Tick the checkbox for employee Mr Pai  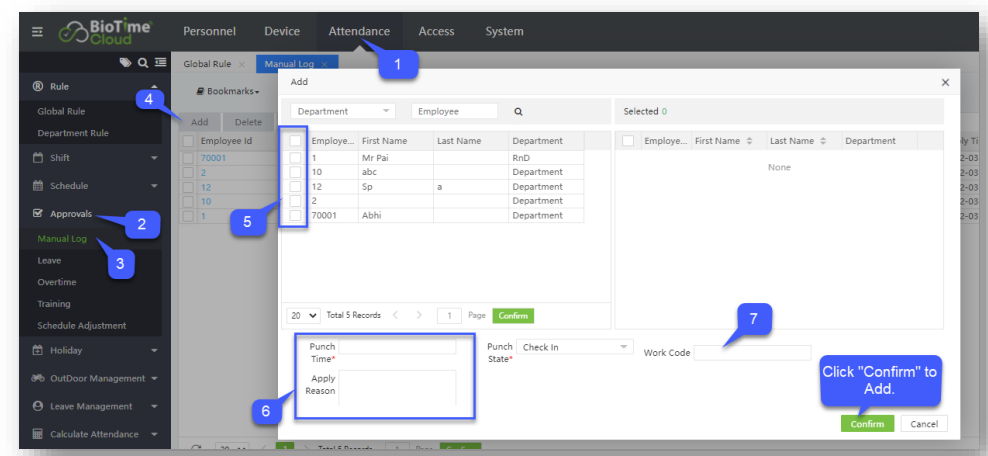click(x=295, y=158)
